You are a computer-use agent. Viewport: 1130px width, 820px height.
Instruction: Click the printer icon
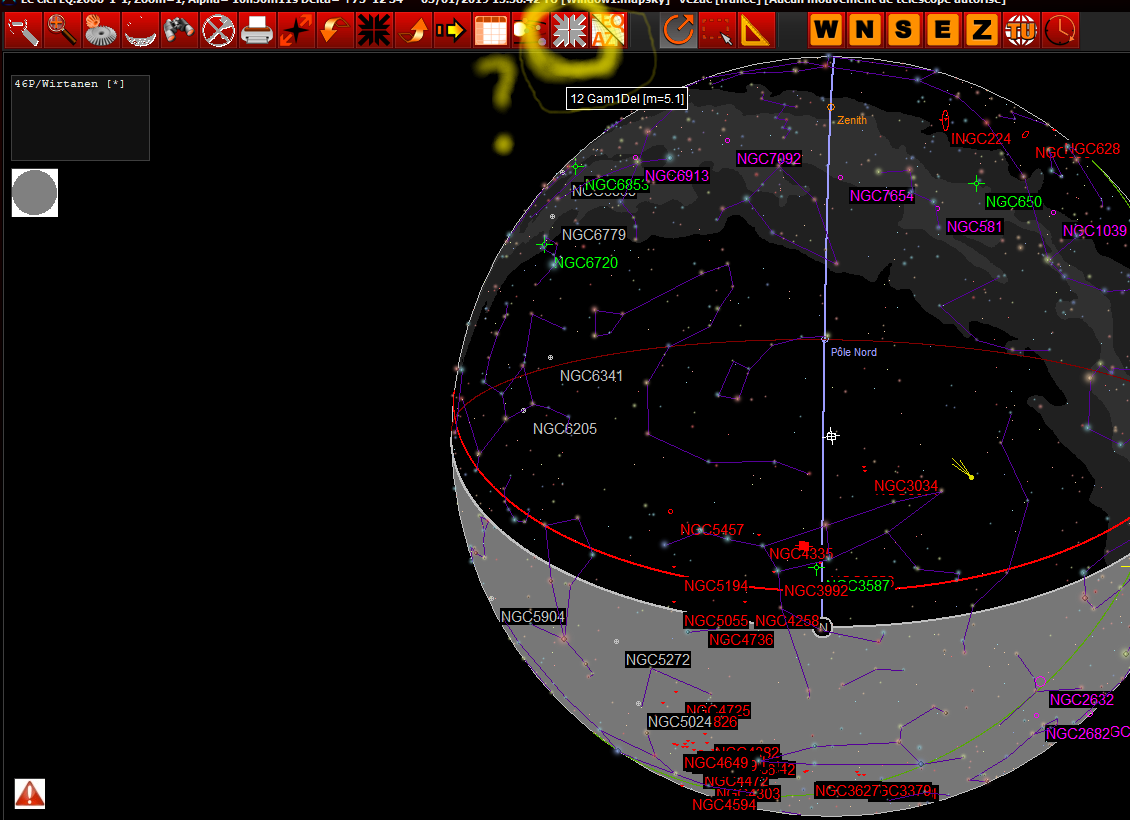(257, 31)
